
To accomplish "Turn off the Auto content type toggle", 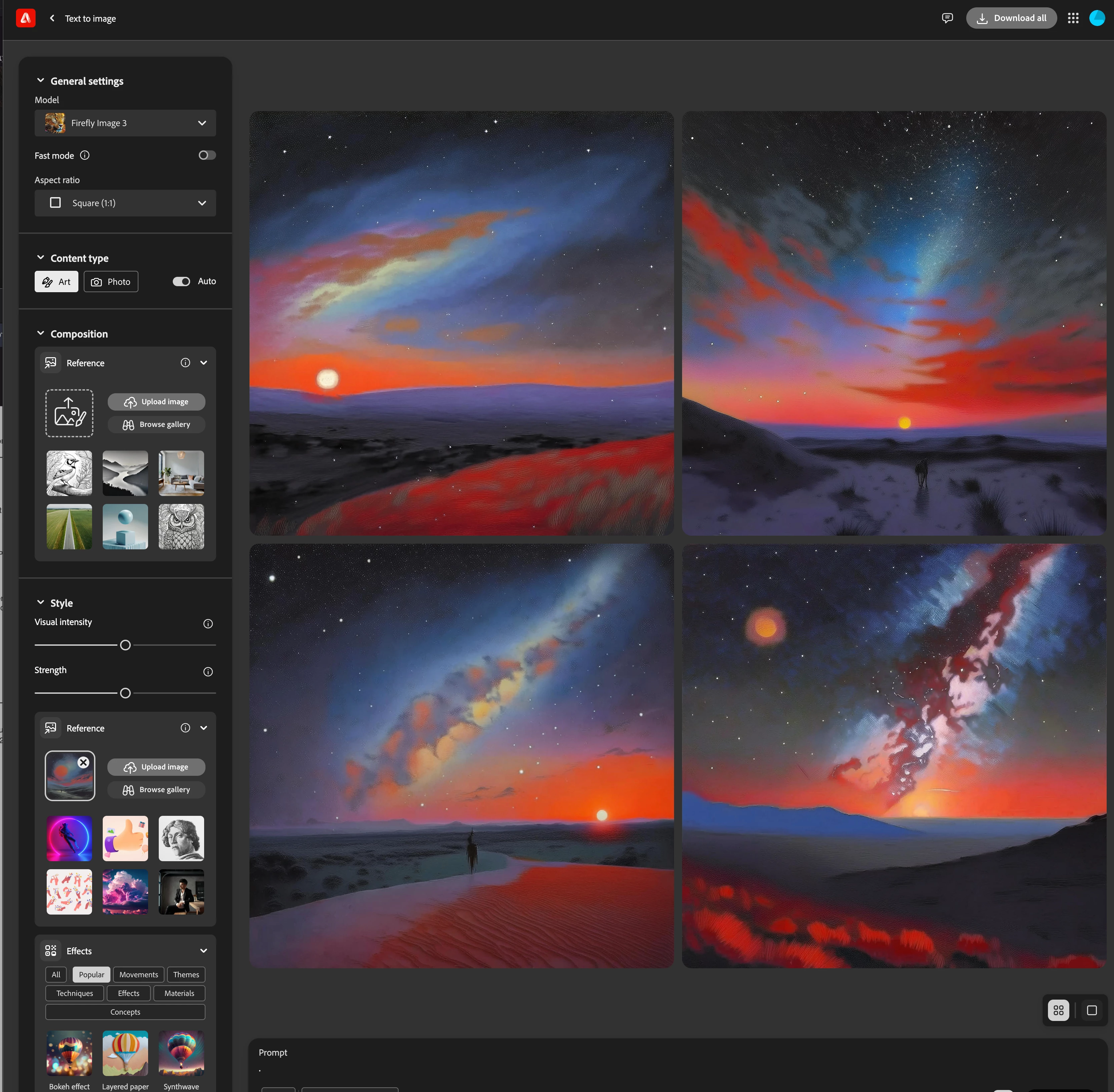I will (x=181, y=282).
